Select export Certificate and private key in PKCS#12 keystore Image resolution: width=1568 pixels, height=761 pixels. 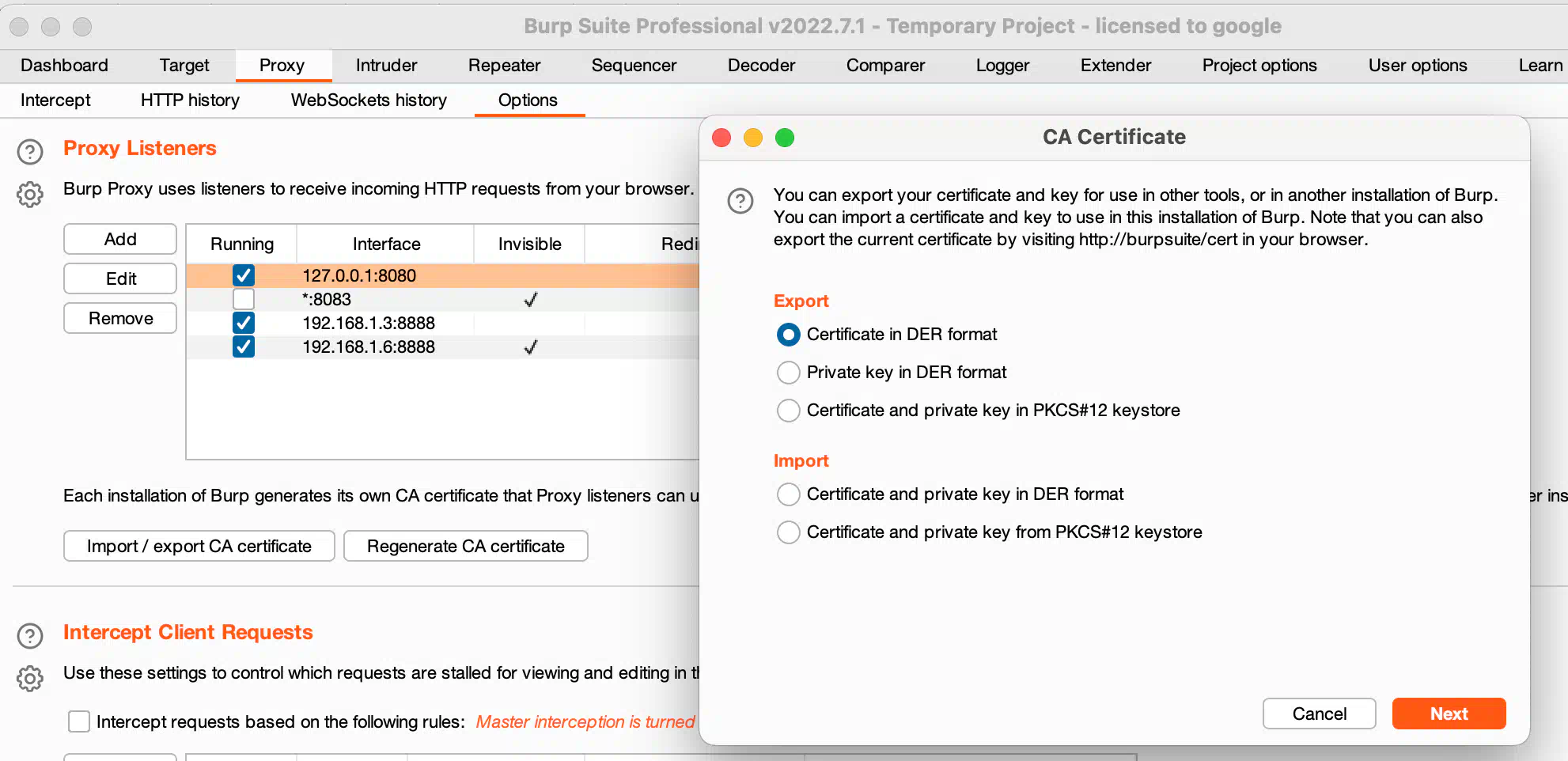tap(788, 411)
